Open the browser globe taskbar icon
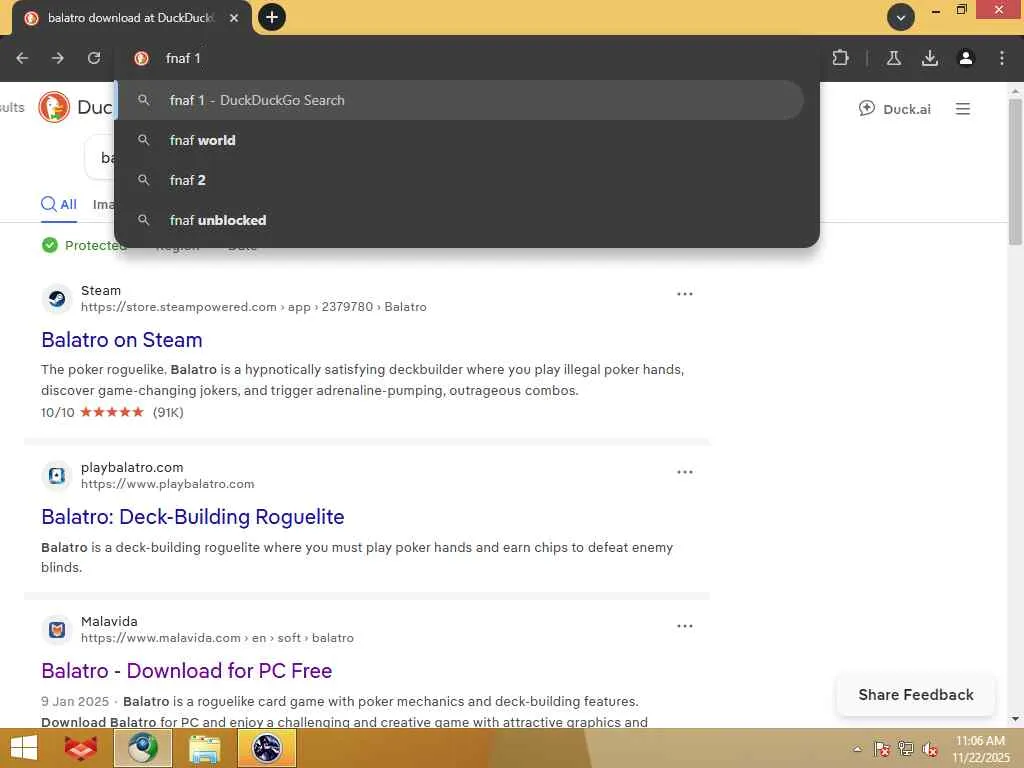 [x=142, y=748]
